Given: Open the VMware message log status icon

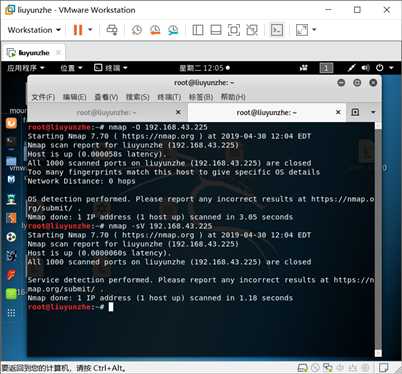Looking at the screenshot, I should click(x=383, y=368).
